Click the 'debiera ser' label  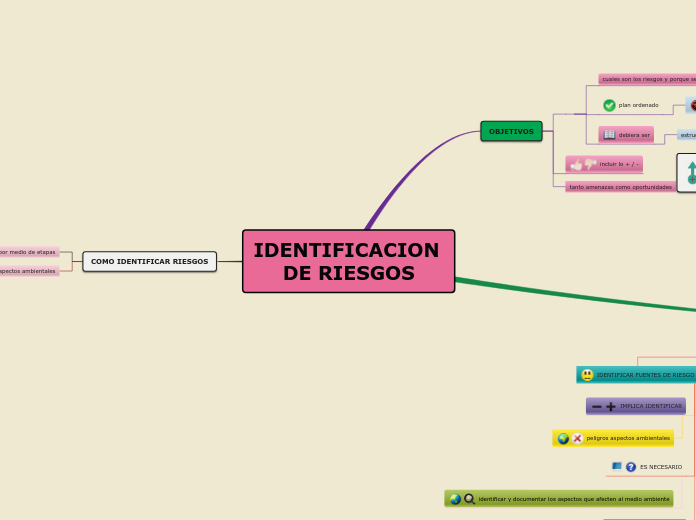pos(634,135)
